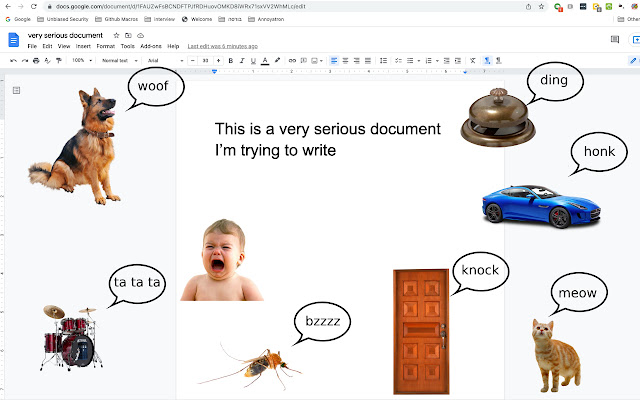Toggle Bold formatting
640x400 pixels.
230,60
